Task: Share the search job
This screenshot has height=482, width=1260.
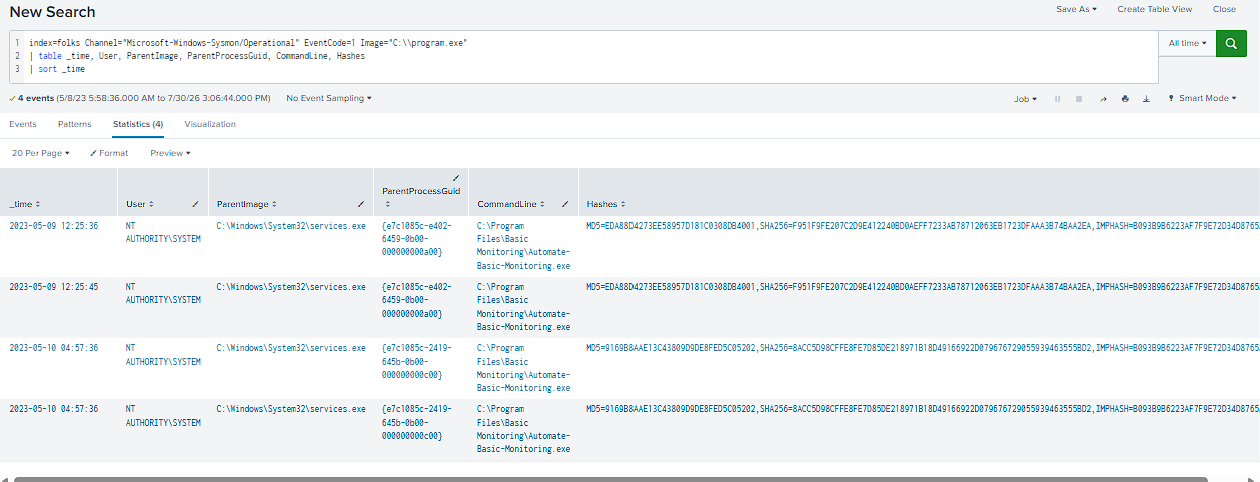Action: [1104, 99]
